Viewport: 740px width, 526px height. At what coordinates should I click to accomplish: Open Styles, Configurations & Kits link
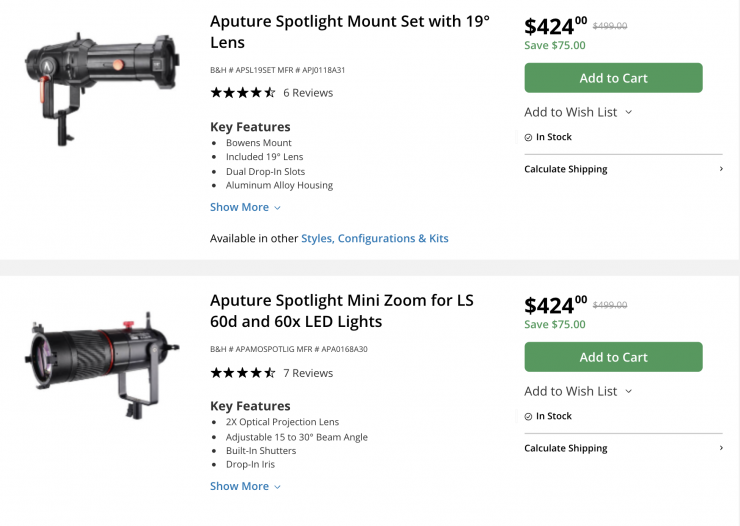point(375,238)
